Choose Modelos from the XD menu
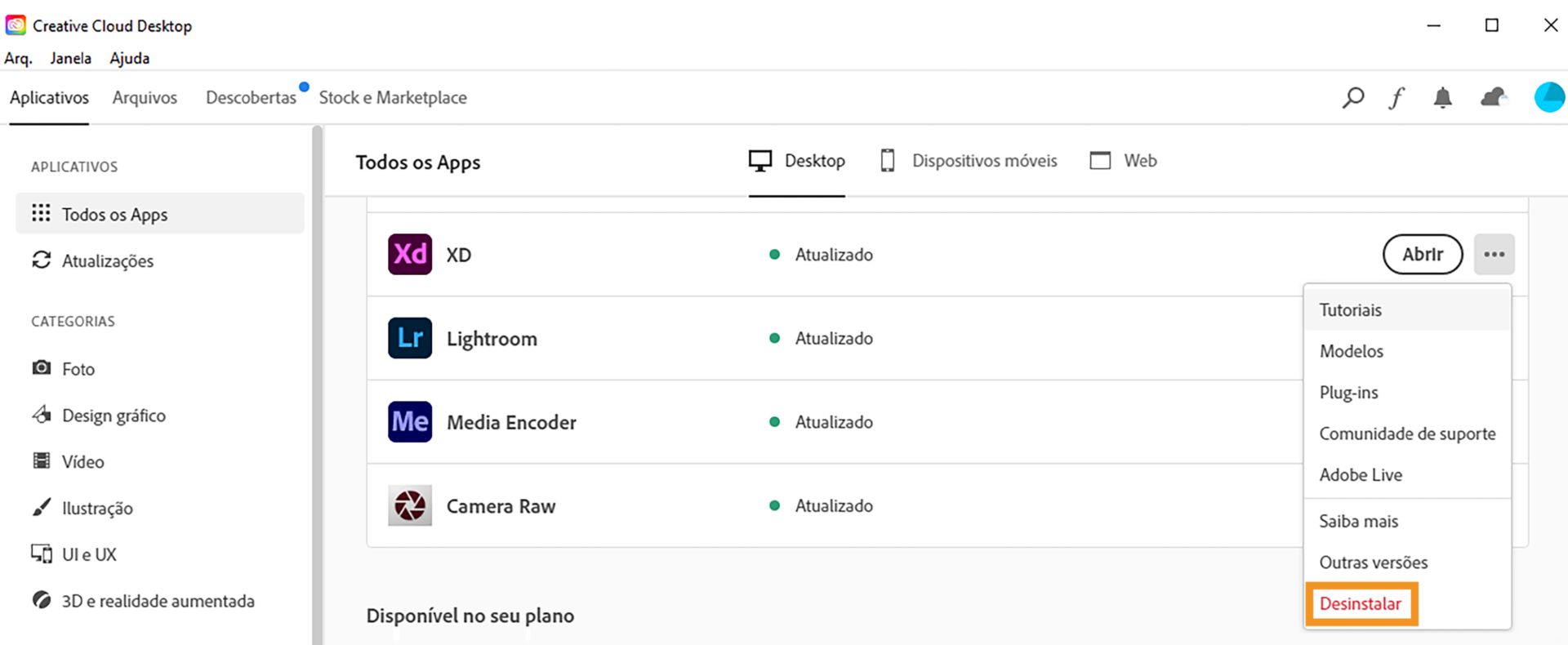 coord(1408,351)
